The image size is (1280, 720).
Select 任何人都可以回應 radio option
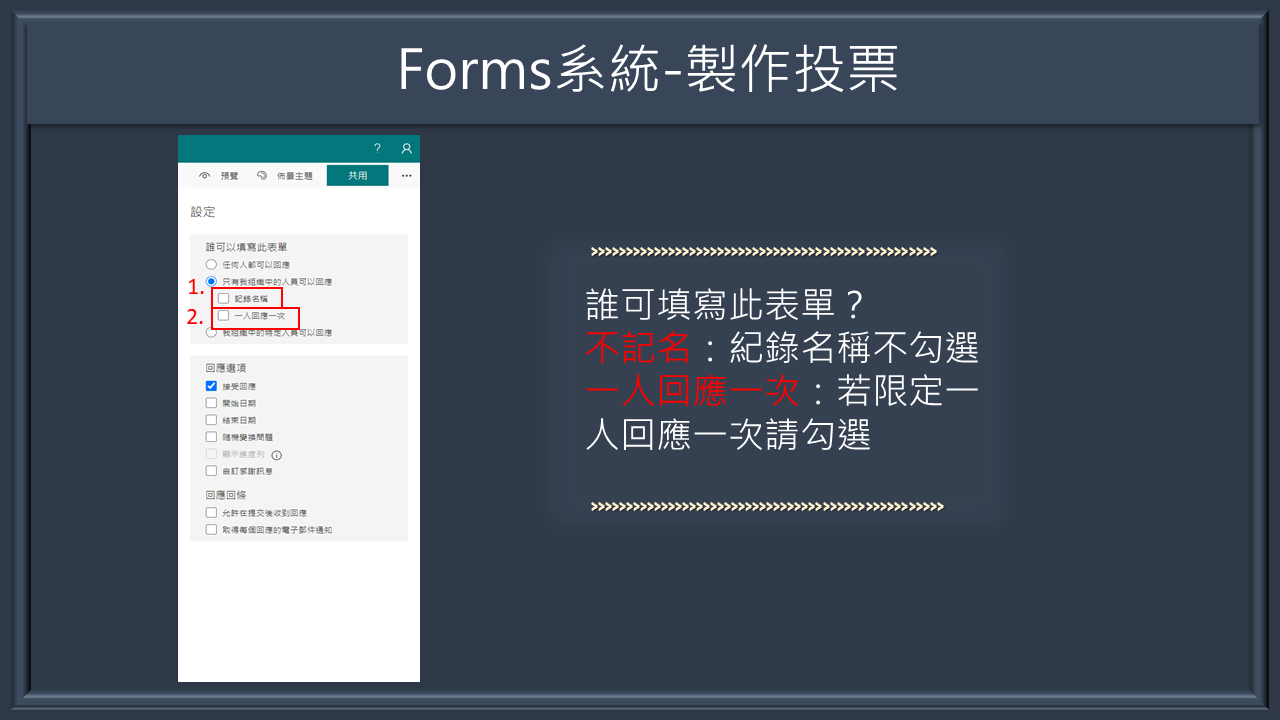211,265
